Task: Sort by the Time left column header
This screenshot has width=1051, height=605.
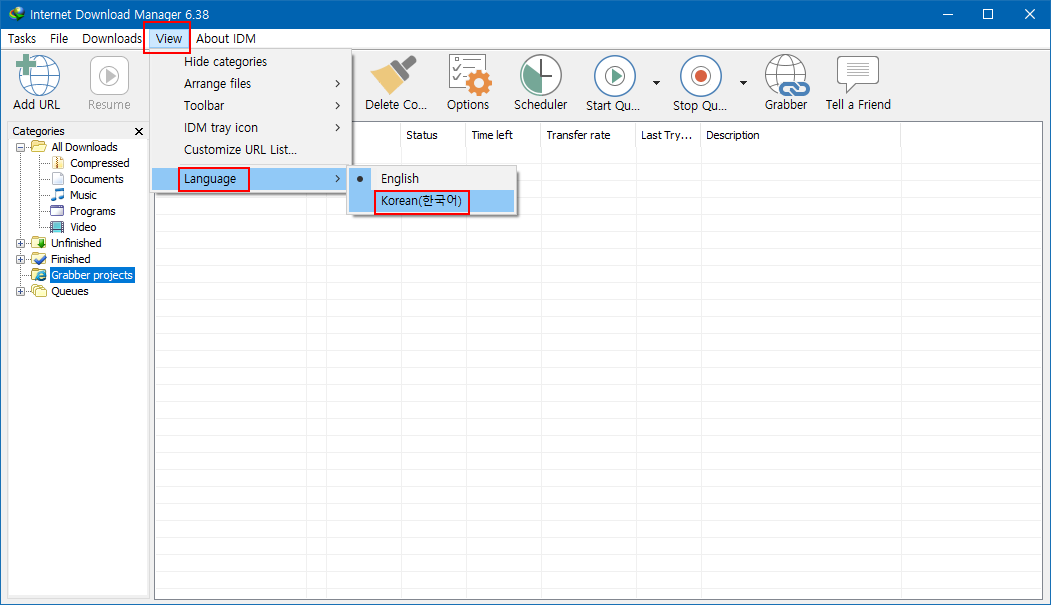Action: (503, 135)
